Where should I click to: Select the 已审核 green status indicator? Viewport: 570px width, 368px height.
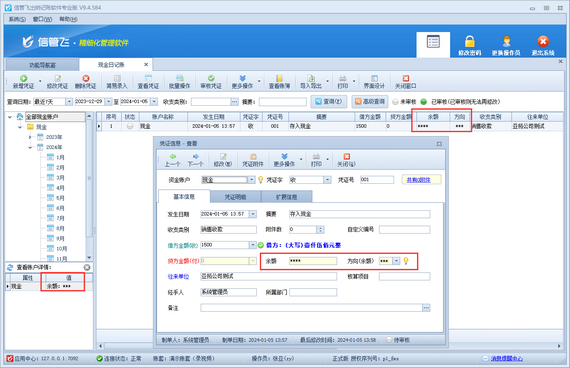pos(424,102)
